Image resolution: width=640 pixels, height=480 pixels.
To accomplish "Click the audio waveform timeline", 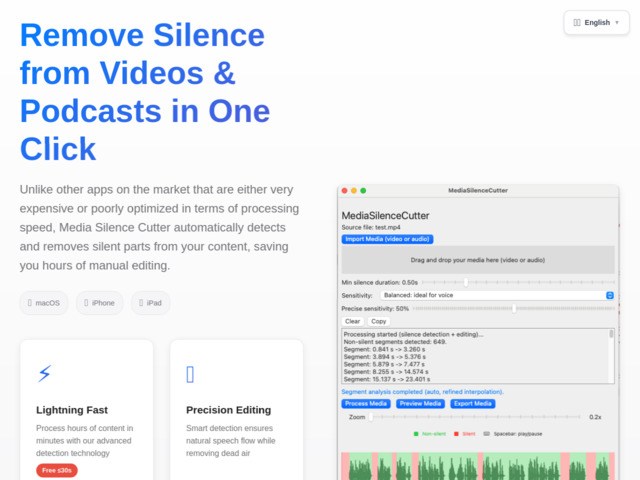I will [x=478, y=466].
